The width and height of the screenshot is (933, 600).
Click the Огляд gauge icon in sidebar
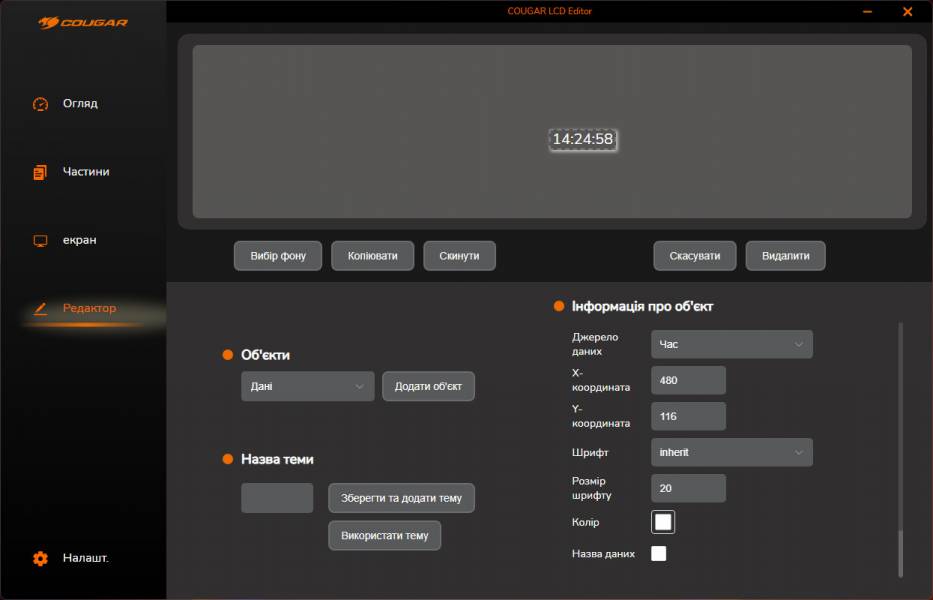tap(40, 104)
